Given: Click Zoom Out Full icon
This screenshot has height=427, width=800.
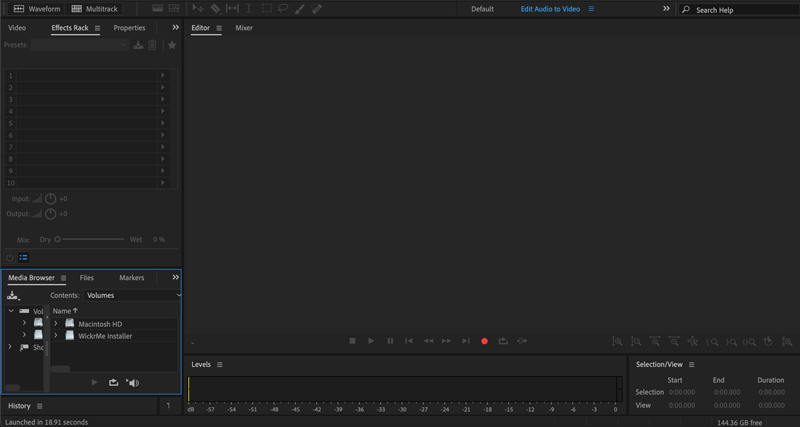Looking at the screenshot, I should point(692,342).
